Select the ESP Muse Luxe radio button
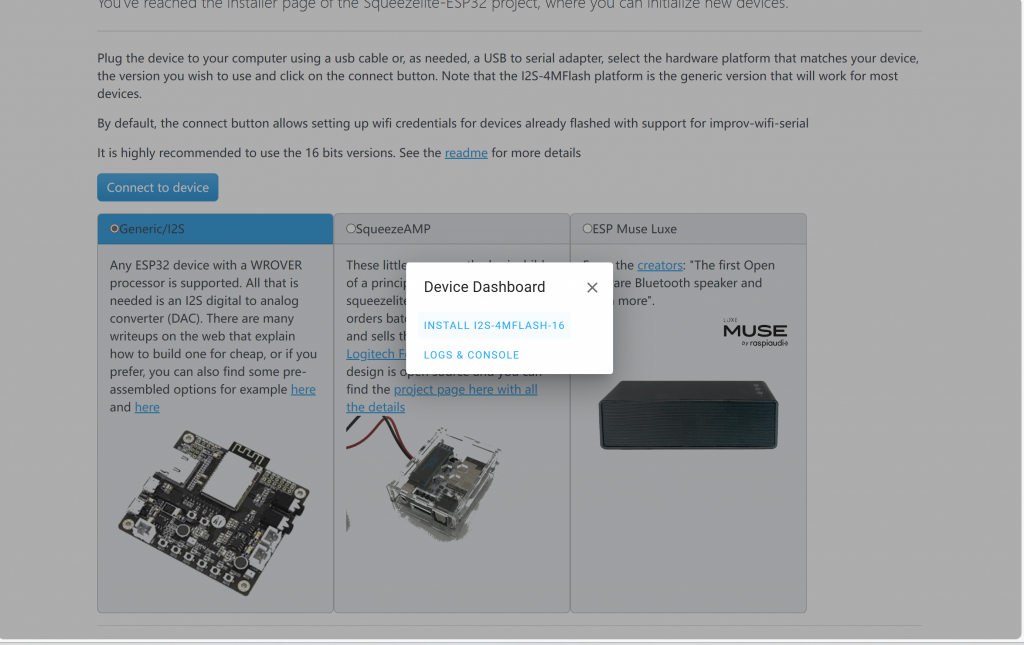This screenshot has height=645, width=1024. pyautogui.click(x=587, y=229)
